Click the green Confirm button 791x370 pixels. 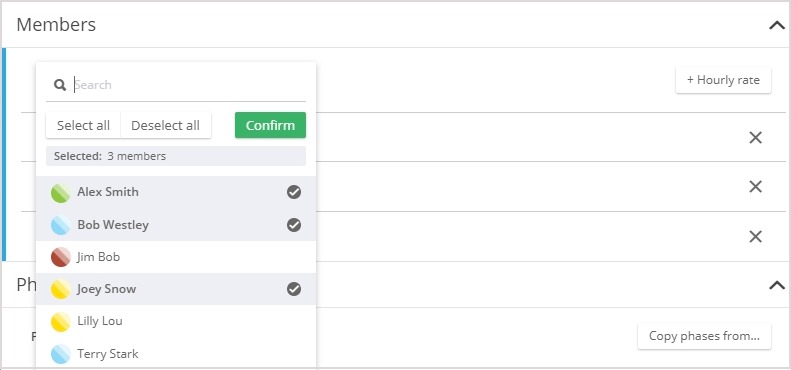pos(270,125)
